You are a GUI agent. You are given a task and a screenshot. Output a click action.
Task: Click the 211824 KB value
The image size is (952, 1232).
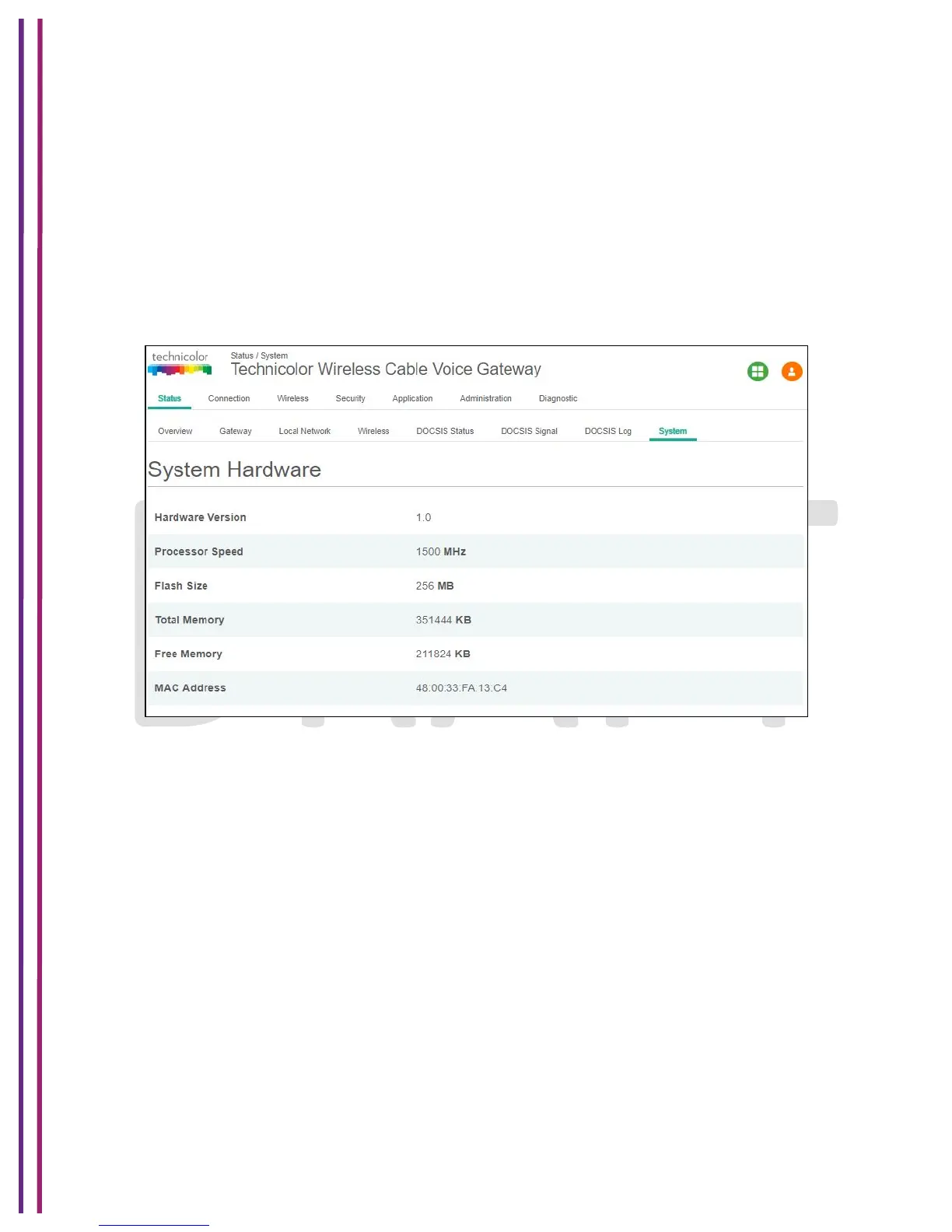tap(443, 654)
